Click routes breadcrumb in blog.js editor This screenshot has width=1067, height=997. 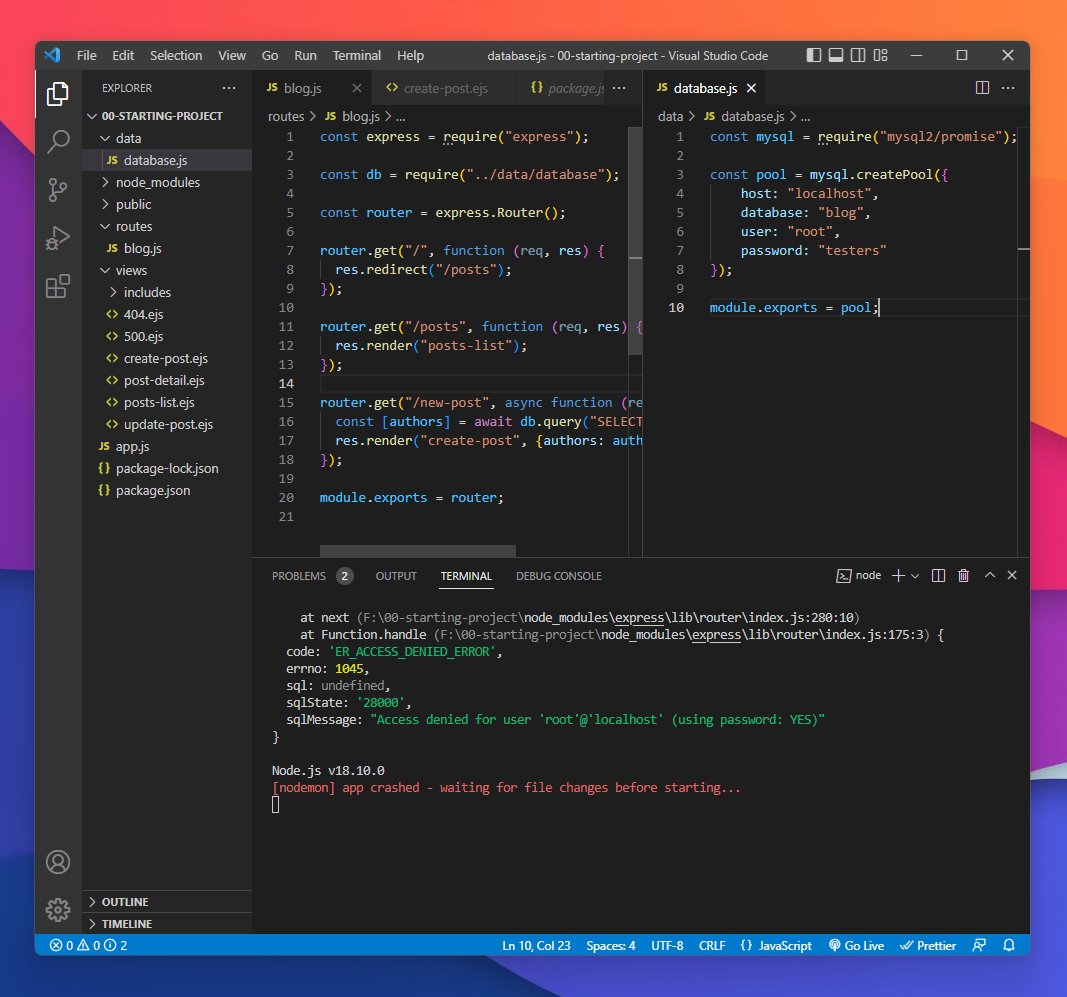(x=286, y=116)
